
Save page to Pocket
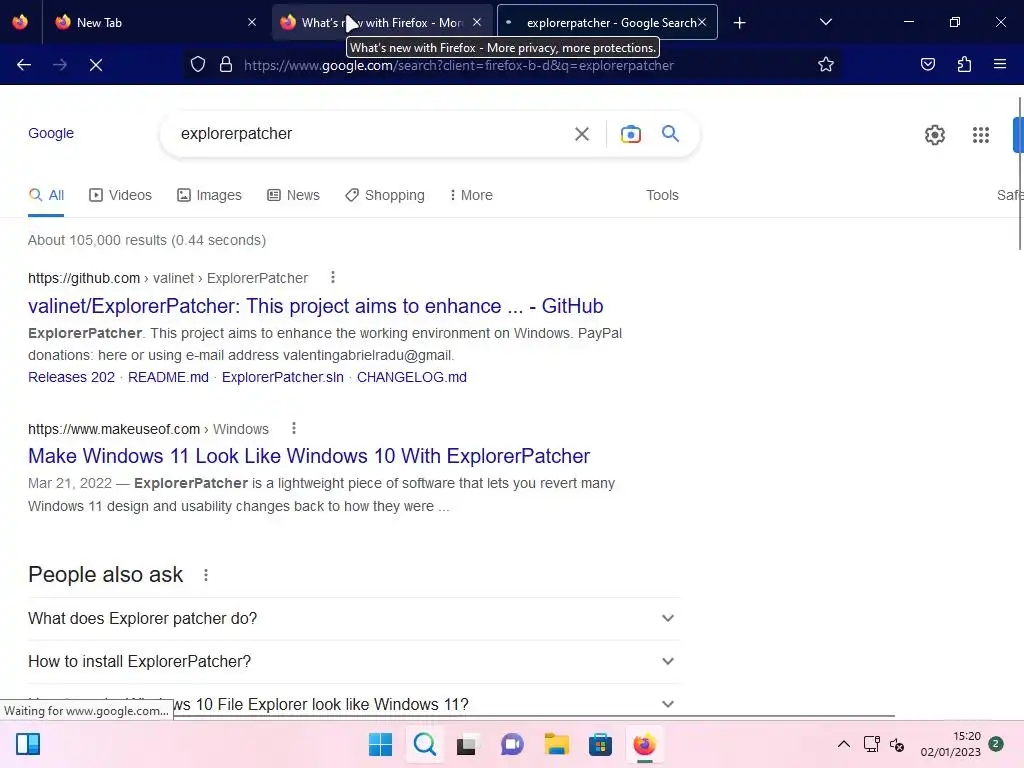coord(928,65)
